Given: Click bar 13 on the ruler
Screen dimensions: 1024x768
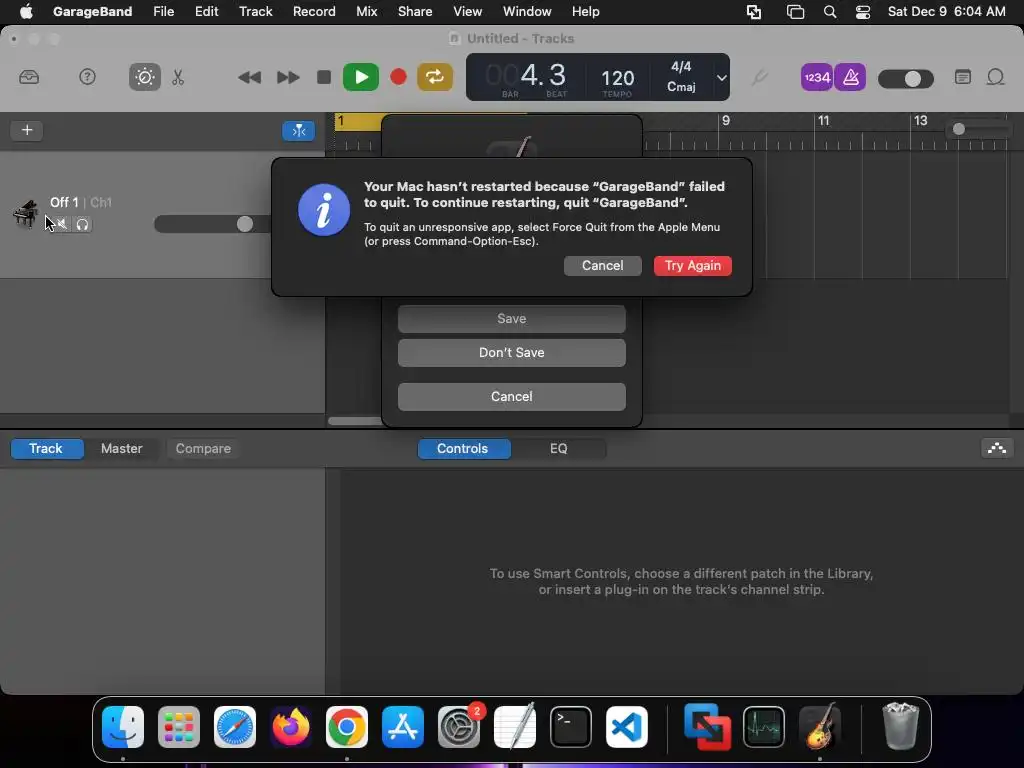Looking at the screenshot, I should pyautogui.click(x=920, y=121).
